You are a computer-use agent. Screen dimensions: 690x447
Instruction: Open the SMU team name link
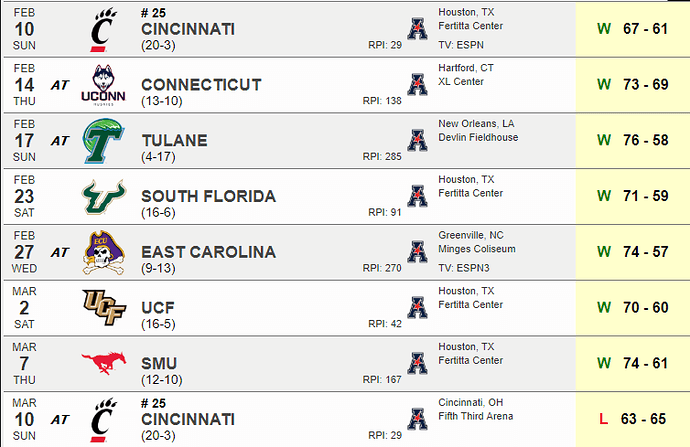point(159,363)
